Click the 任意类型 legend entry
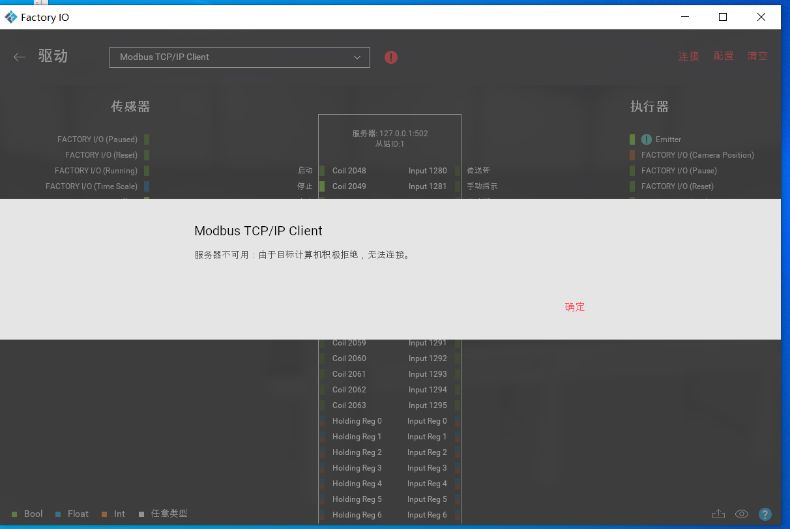The width and height of the screenshot is (790, 529). [x=163, y=514]
